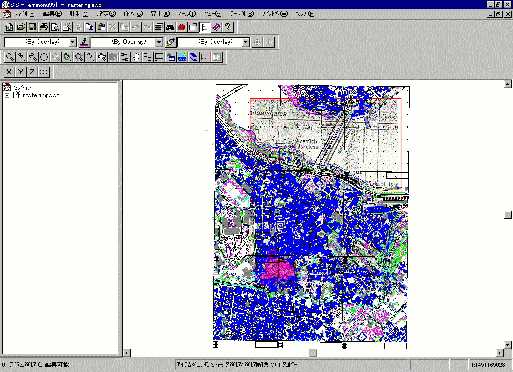Toggle the X axis button
The image size is (513, 372).
[9, 71]
